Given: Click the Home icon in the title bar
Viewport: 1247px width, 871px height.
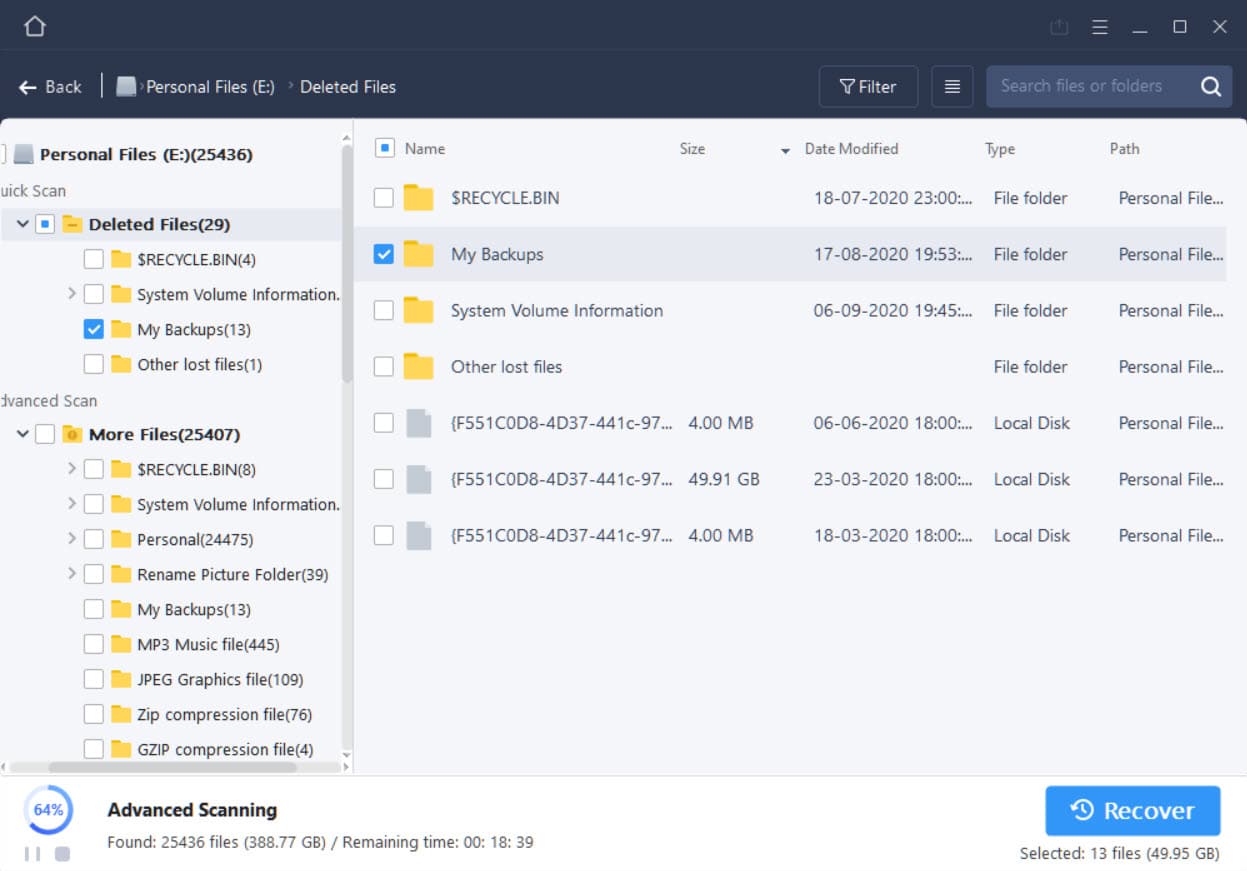Looking at the screenshot, I should coord(35,27).
